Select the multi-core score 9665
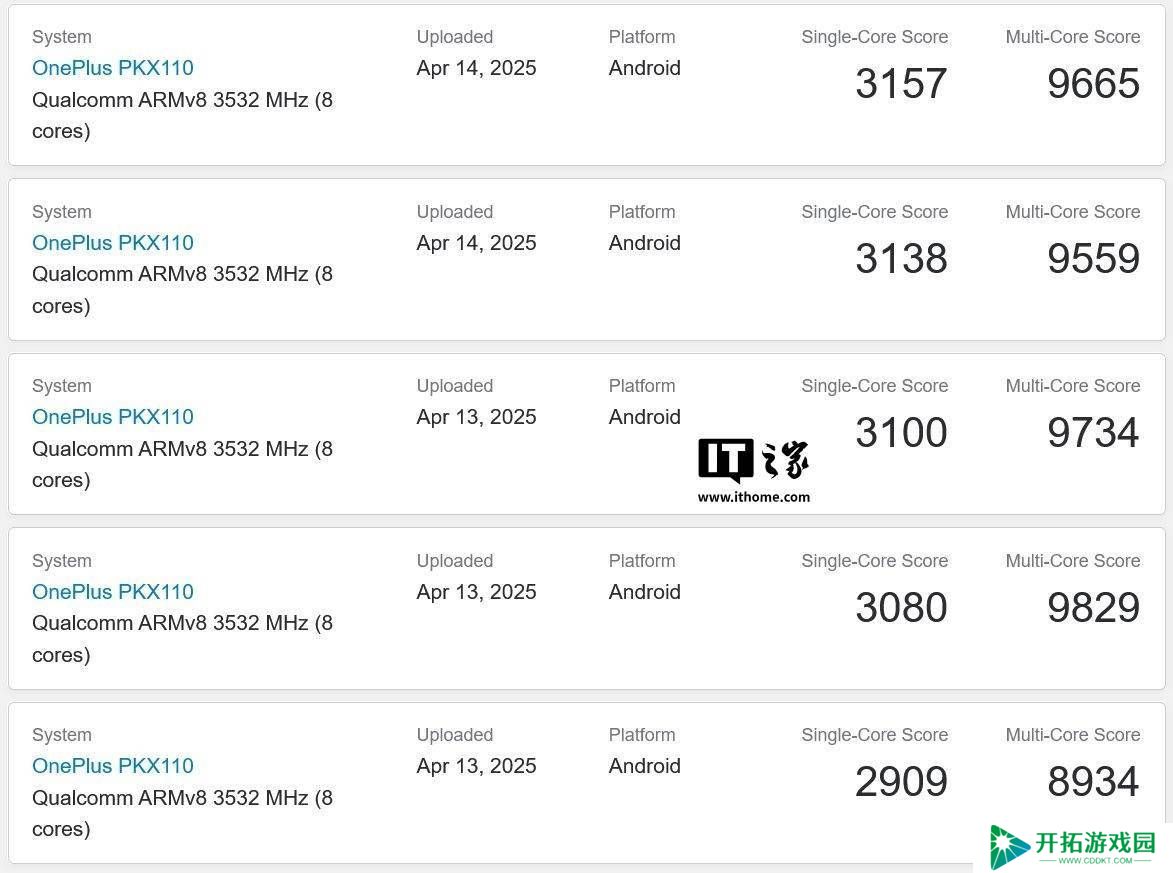This screenshot has width=1173, height=873. [x=1093, y=83]
